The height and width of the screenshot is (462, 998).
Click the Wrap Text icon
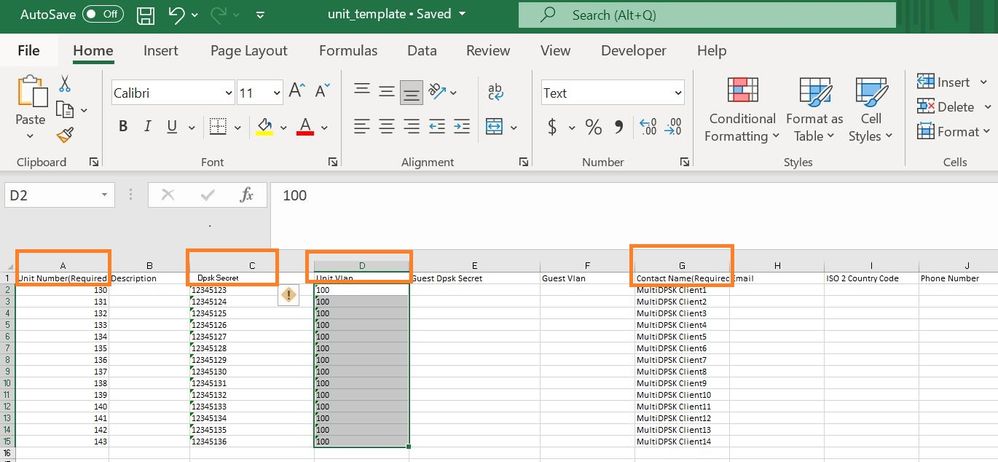point(495,92)
